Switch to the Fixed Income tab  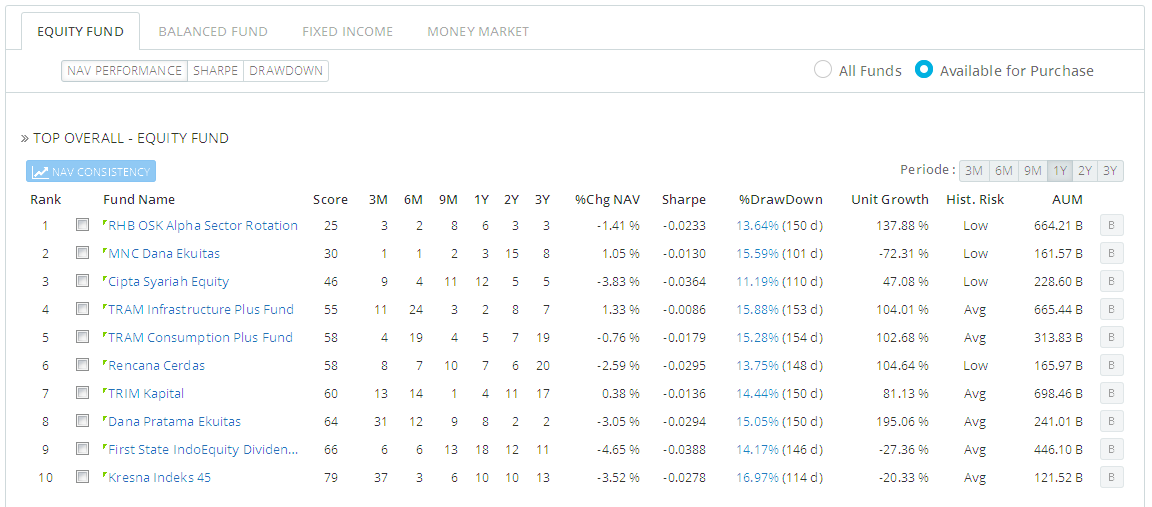coord(347,31)
